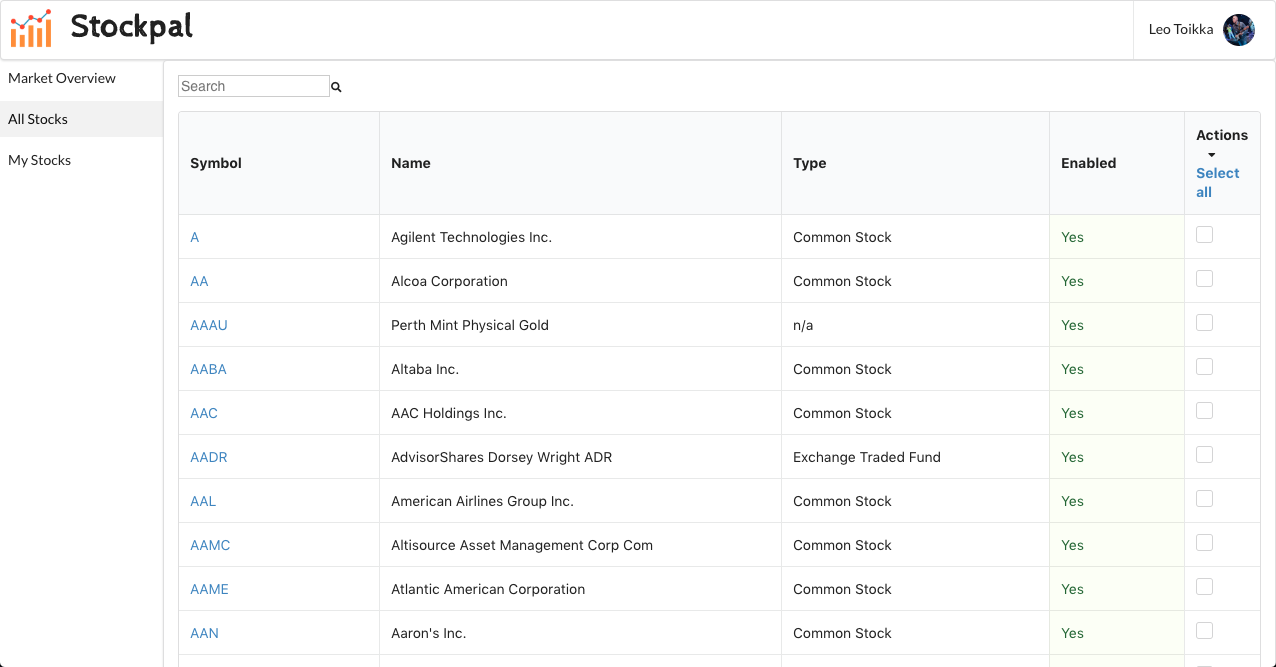Click the Select all link

tap(1217, 182)
